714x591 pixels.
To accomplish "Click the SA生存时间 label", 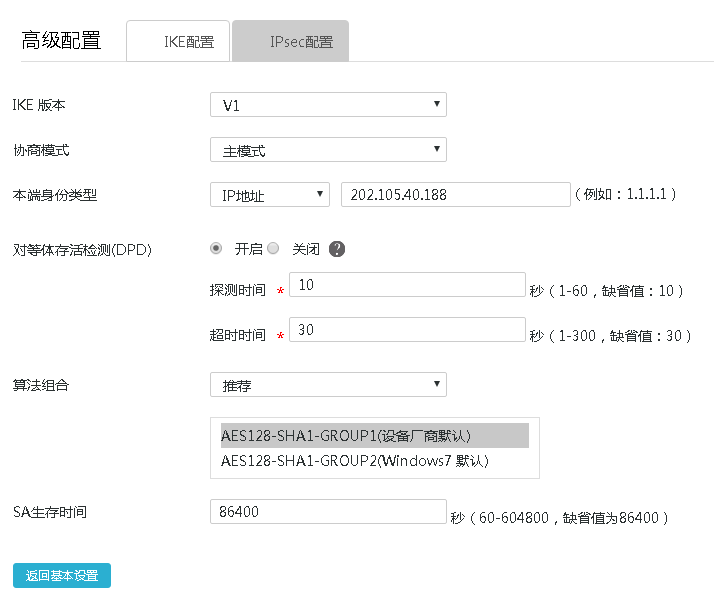I will [50, 512].
